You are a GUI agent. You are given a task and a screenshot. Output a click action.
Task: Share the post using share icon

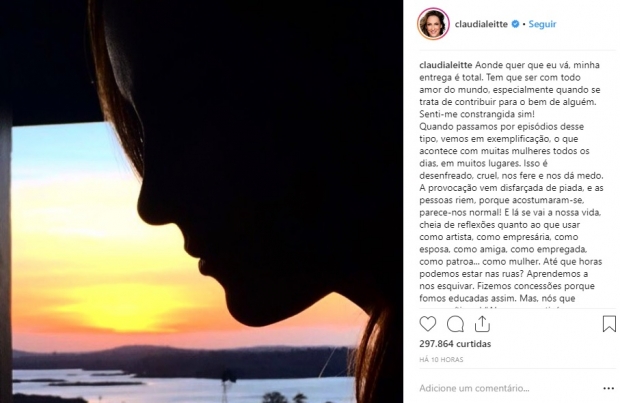point(482,324)
